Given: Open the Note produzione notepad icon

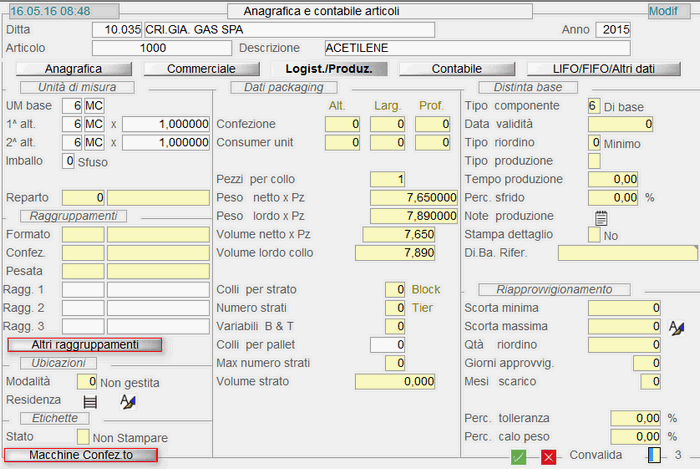Looking at the screenshot, I should [x=601, y=216].
